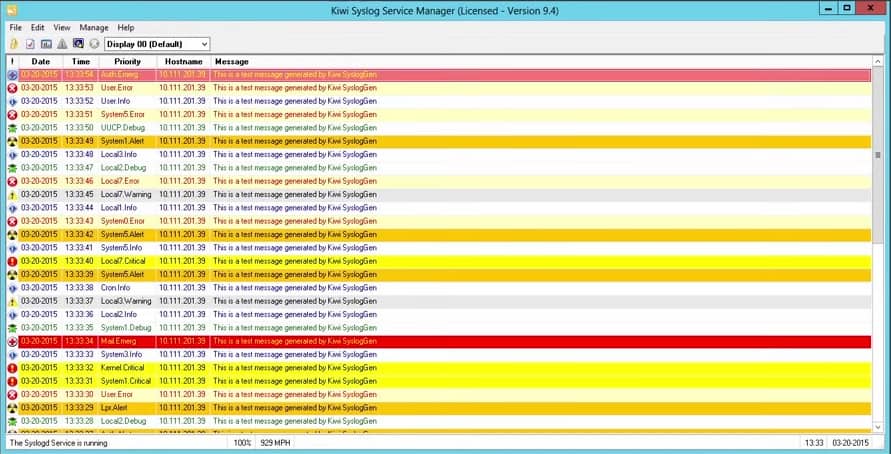The width and height of the screenshot is (891, 454).
Task: Click the scroll up arrow of the log list
Action: [878, 61]
